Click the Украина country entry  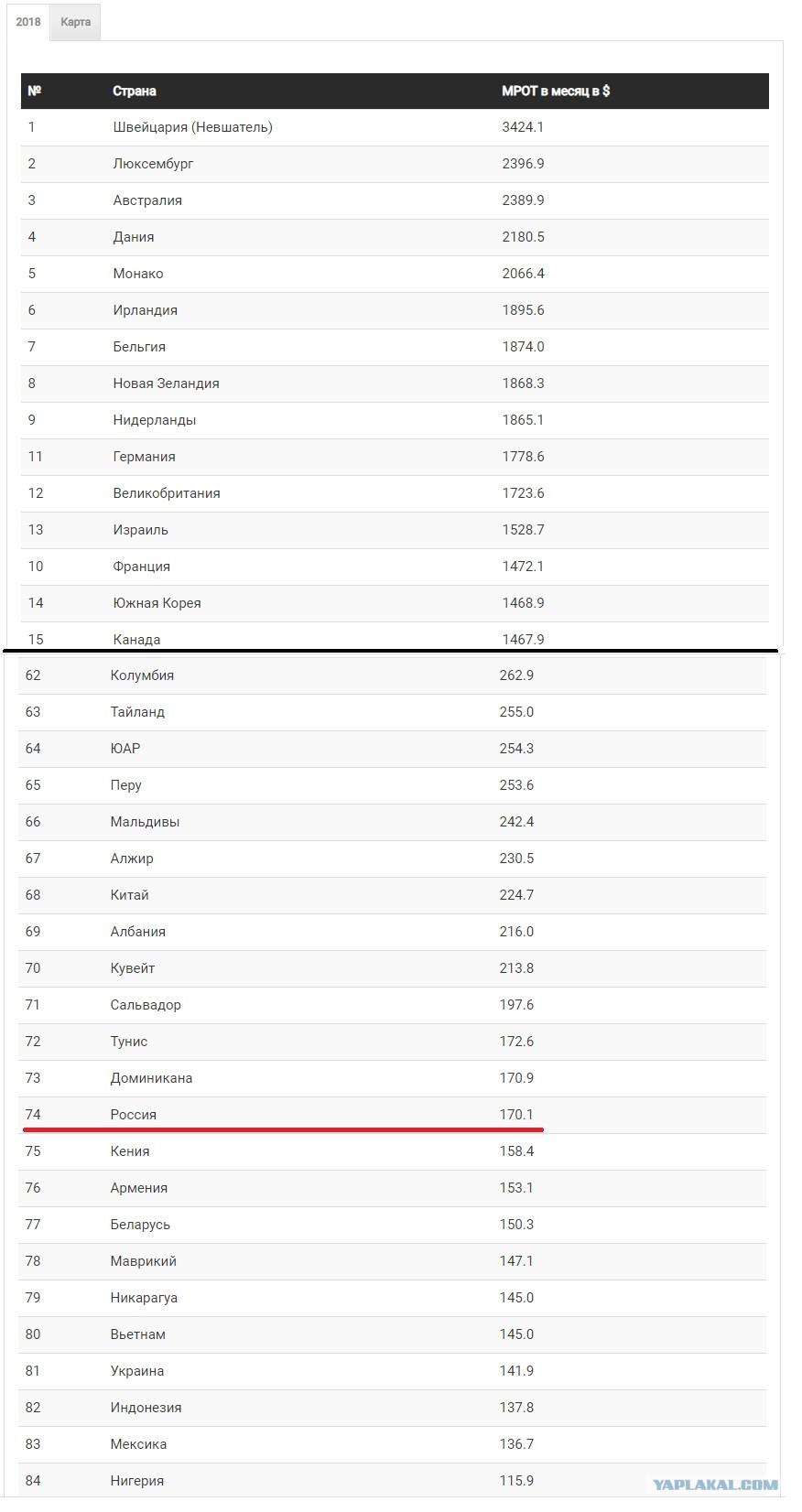pos(137,1371)
